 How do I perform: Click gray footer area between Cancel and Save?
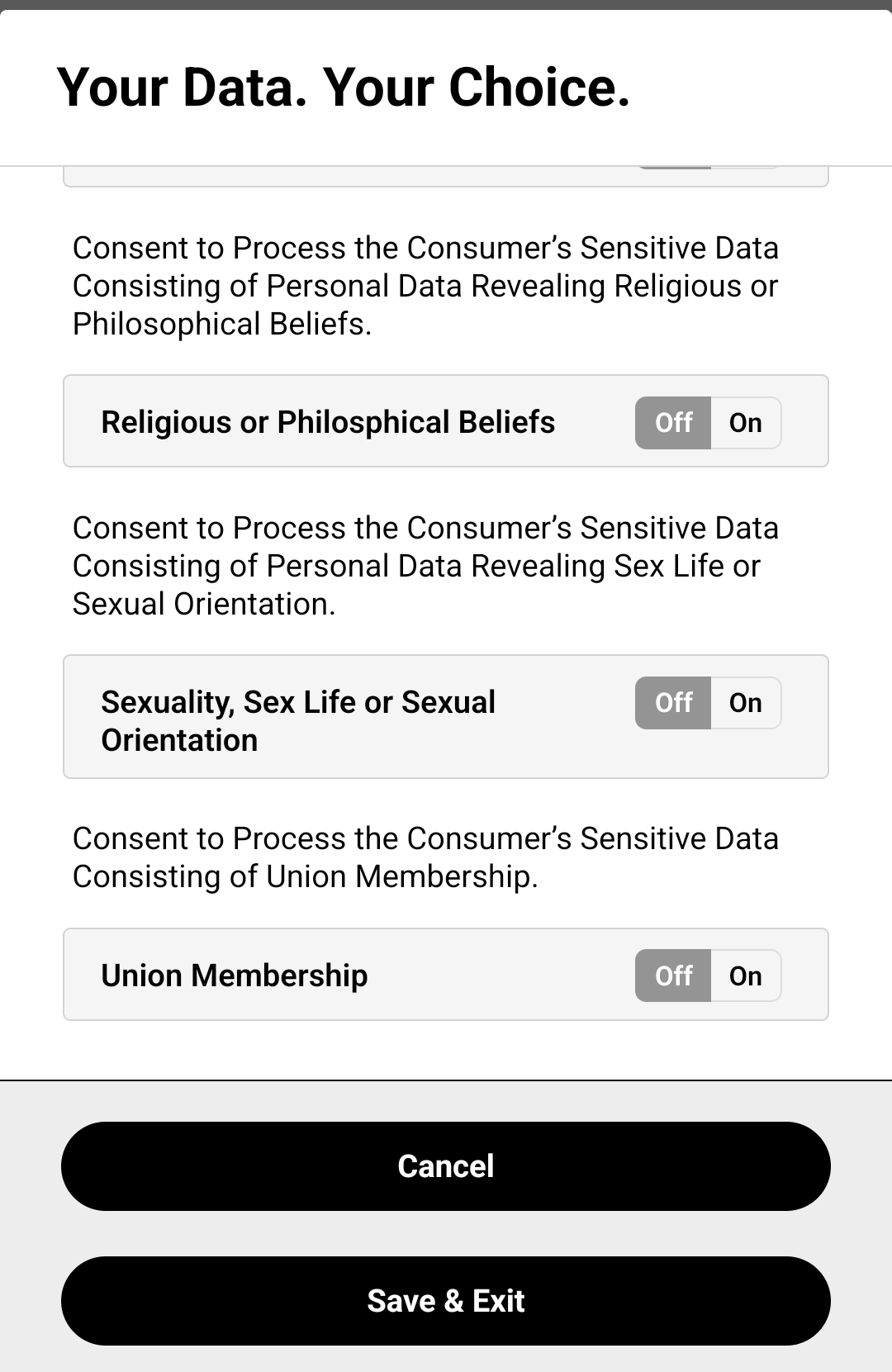pyautogui.click(x=446, y=1234)
